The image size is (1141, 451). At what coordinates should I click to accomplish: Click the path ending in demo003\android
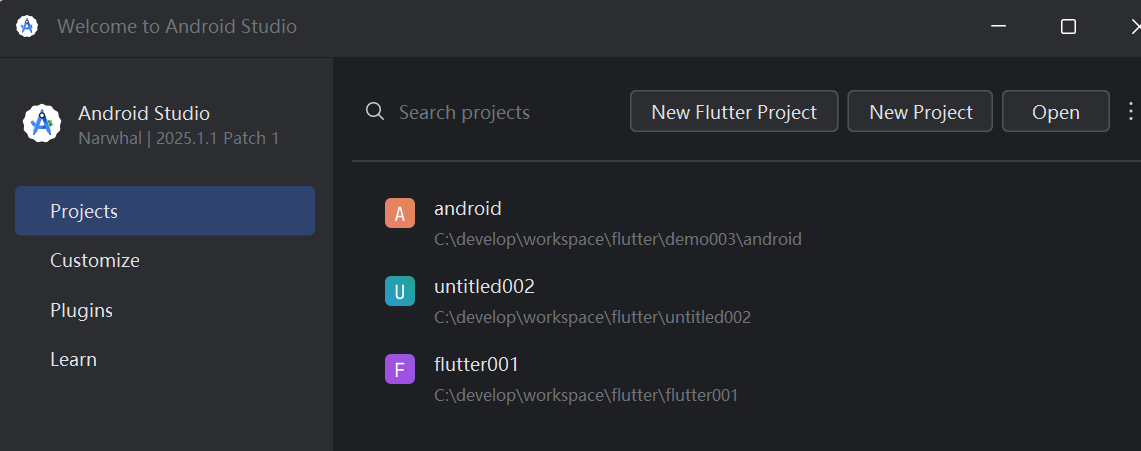click(618, 239)
